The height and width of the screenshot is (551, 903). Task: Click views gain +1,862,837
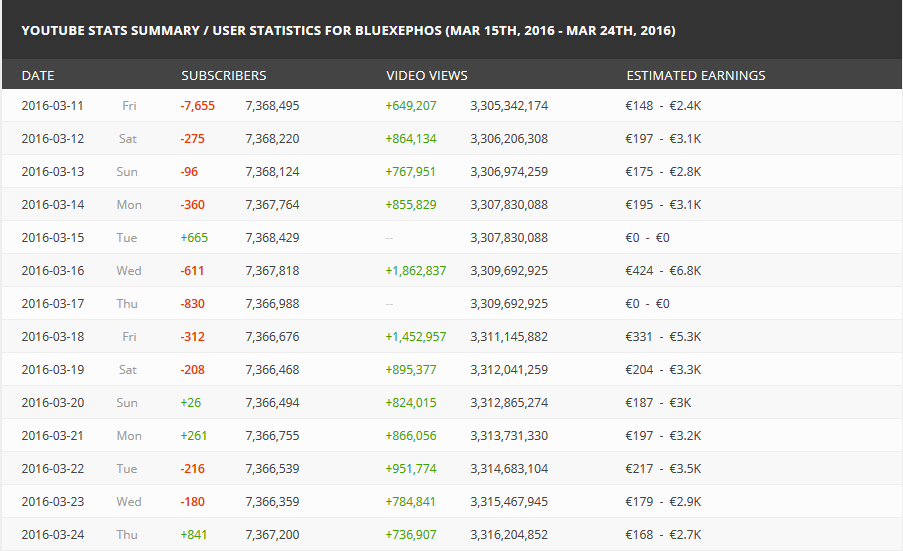click(415, 271)
